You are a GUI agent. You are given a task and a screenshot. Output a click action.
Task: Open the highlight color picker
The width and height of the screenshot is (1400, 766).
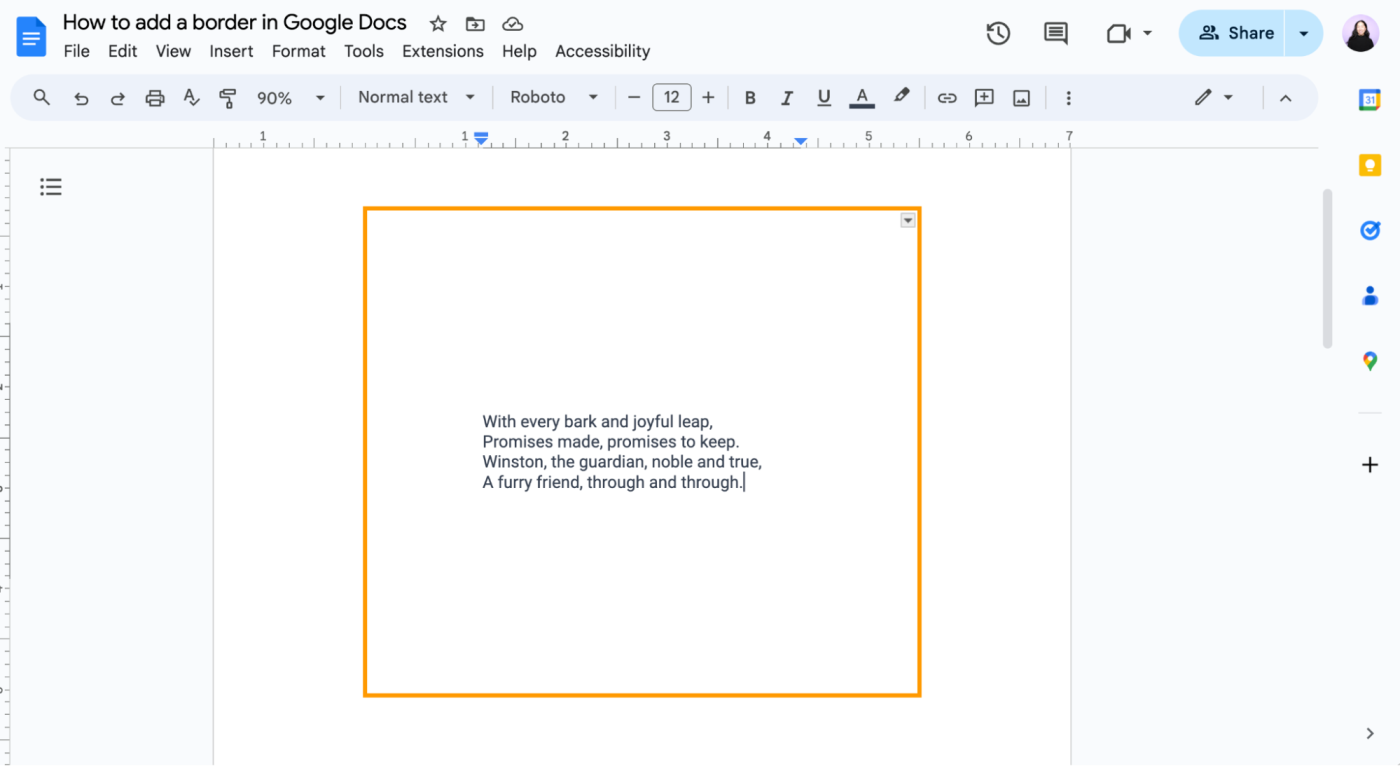901,97
